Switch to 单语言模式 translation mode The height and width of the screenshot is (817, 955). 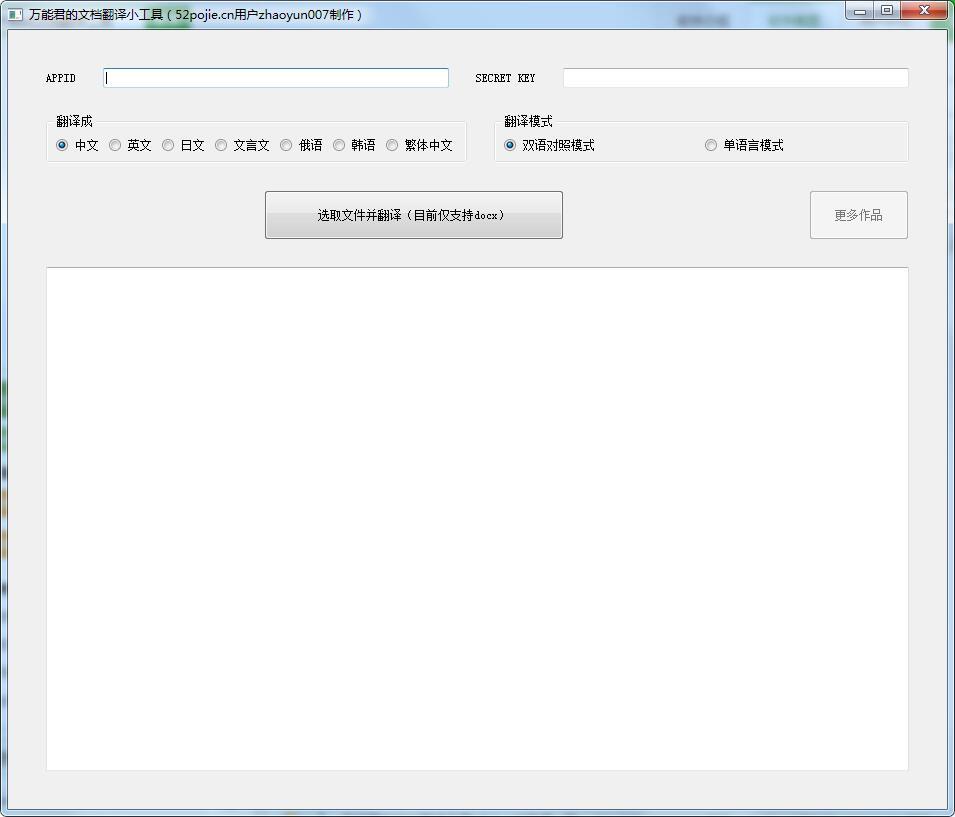[x=711, y=145]
